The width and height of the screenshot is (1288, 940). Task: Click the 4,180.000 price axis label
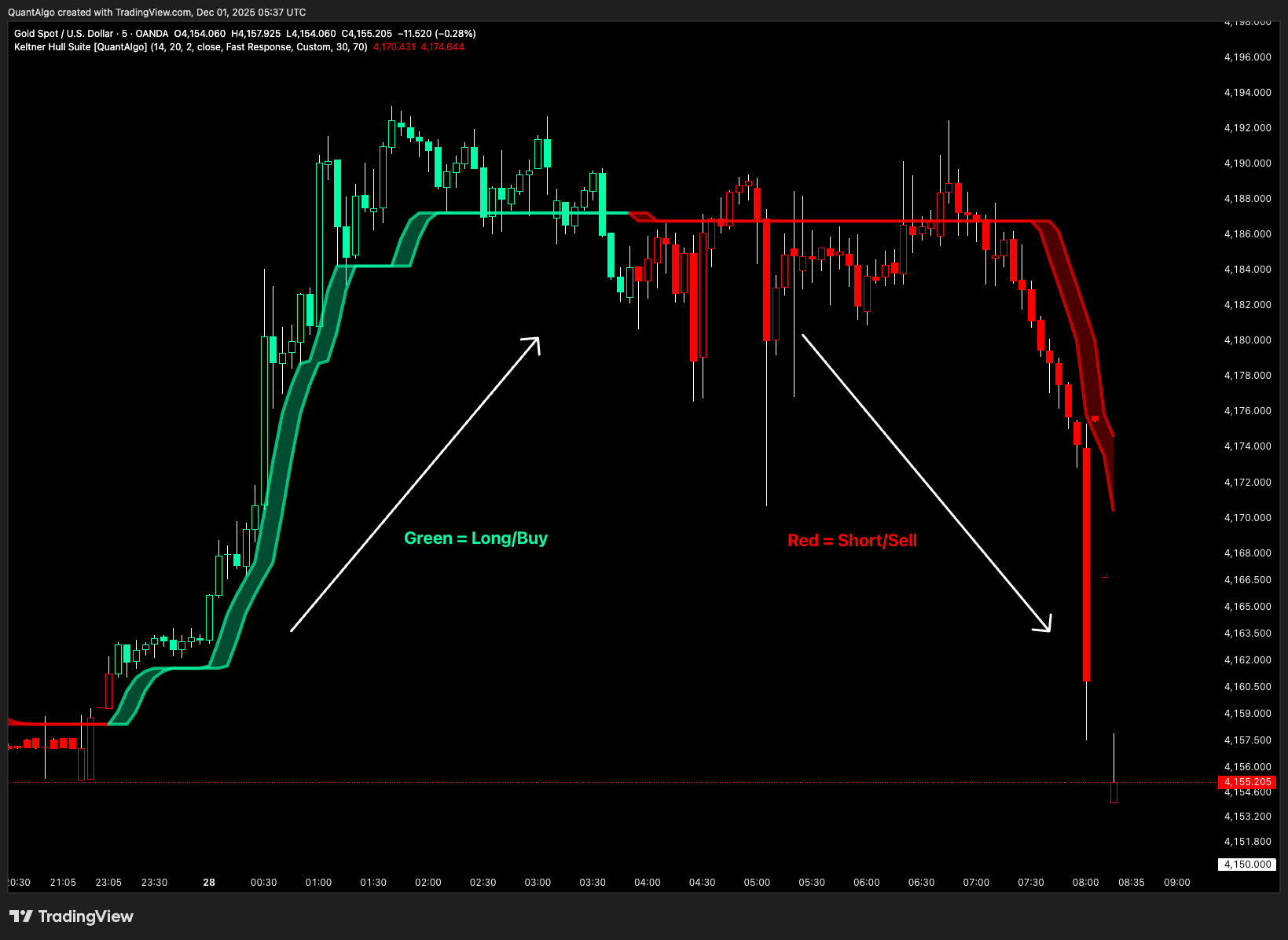coord(1248,340)
